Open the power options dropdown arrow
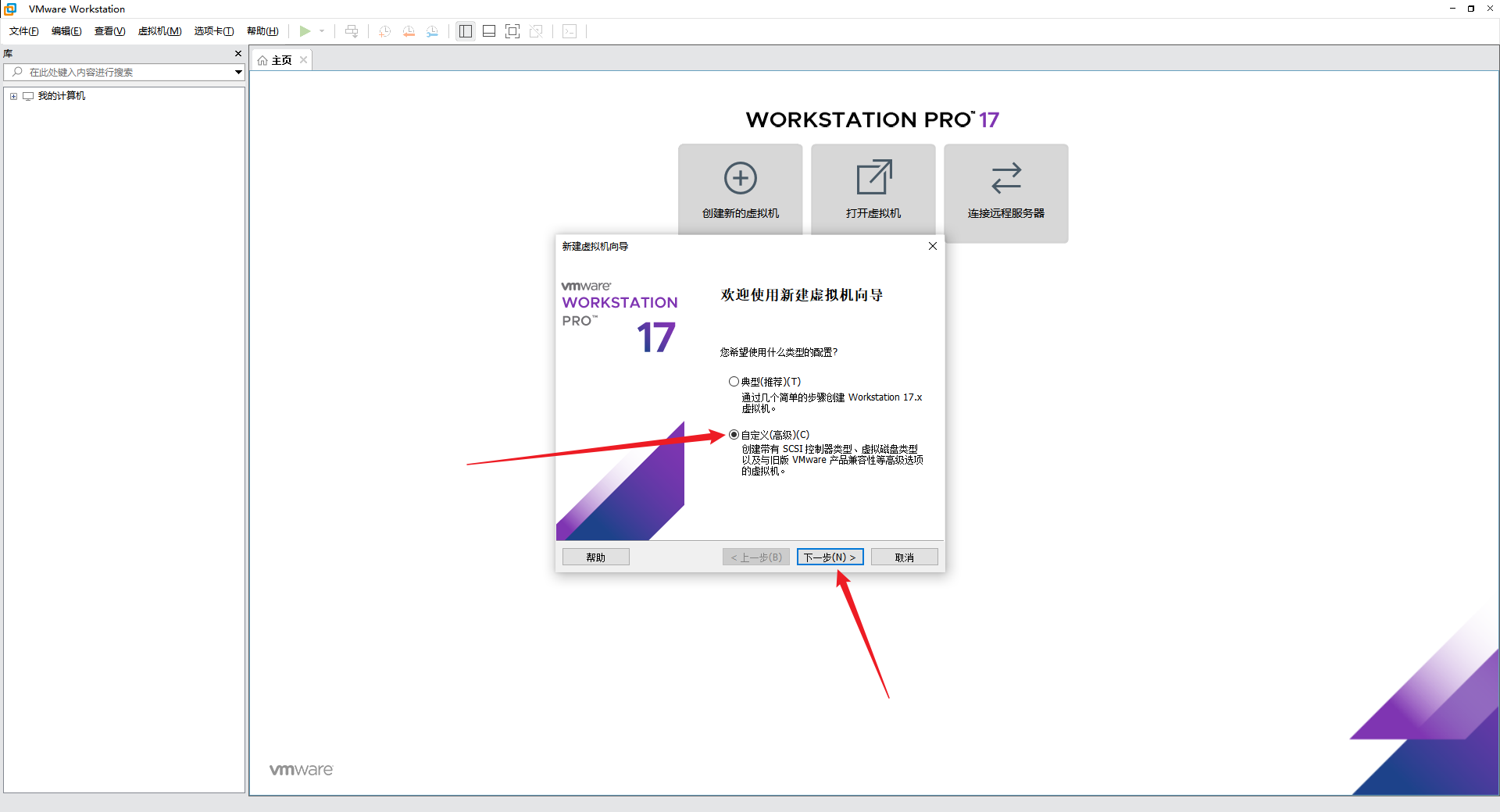The image size is (1500, 812). (322, 31)
